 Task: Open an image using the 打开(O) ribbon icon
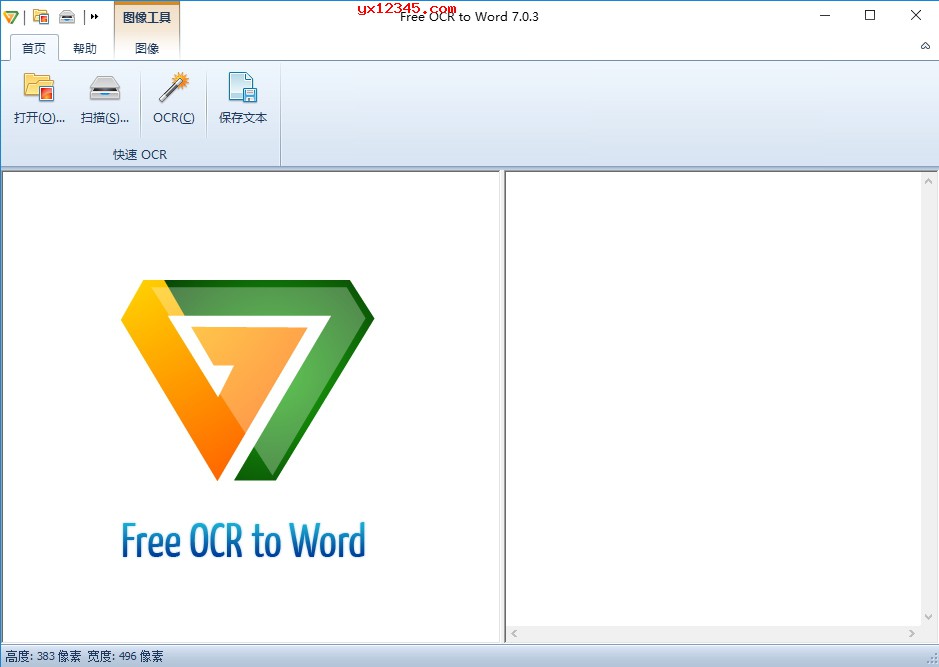(37, 100)
